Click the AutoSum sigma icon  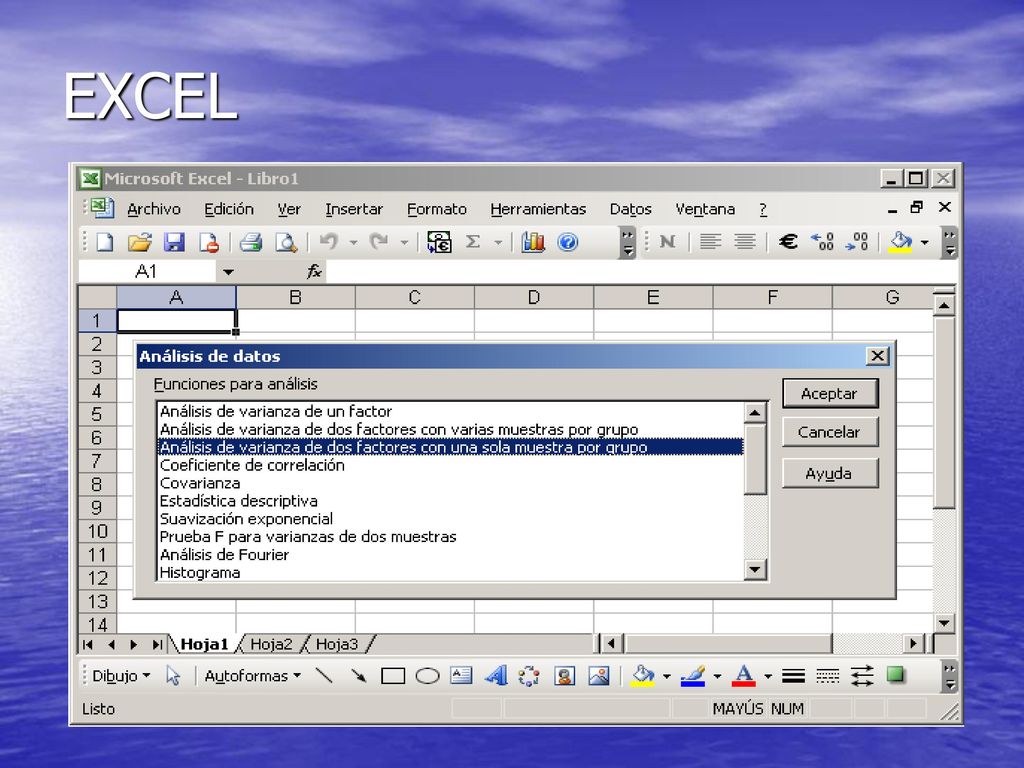tap(473, 242)
